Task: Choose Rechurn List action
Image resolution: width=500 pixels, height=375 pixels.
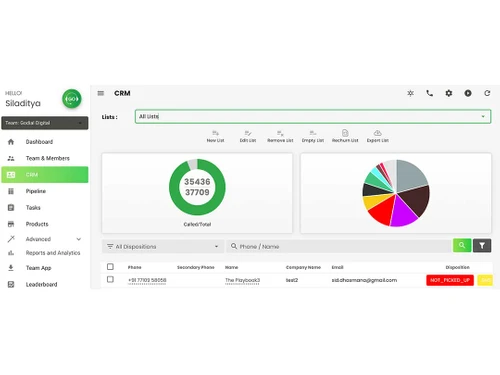Action: pyautogui.click(x=345, y=136)
